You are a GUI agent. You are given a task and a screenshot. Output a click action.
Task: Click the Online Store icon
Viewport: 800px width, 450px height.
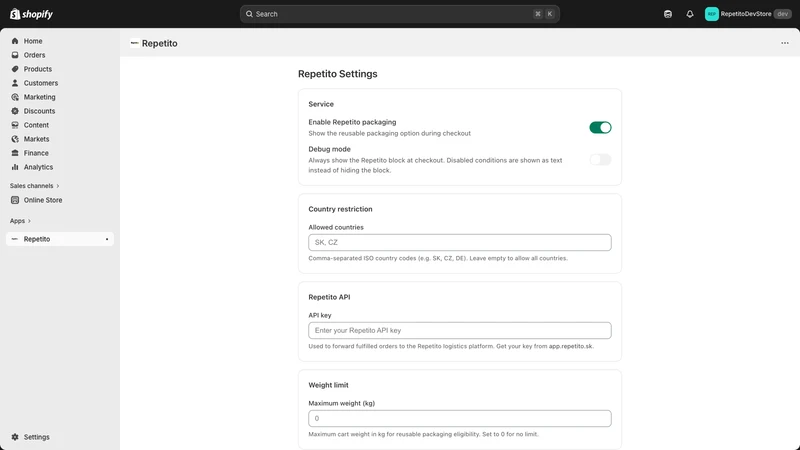click(x=15, y=200)
